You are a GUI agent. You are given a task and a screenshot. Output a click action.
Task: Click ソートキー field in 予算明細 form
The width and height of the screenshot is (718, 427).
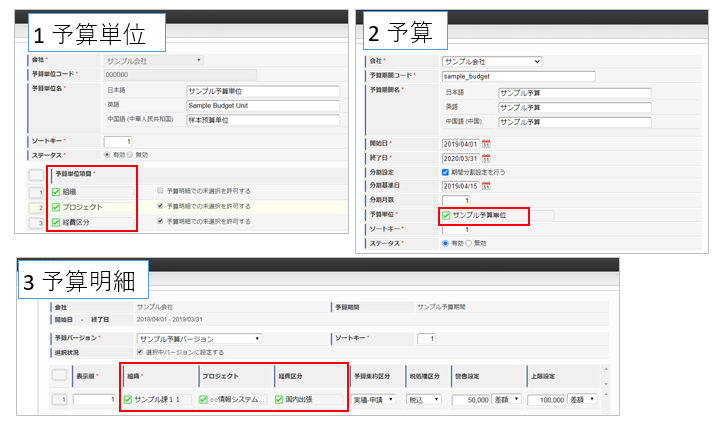(426, 339)
